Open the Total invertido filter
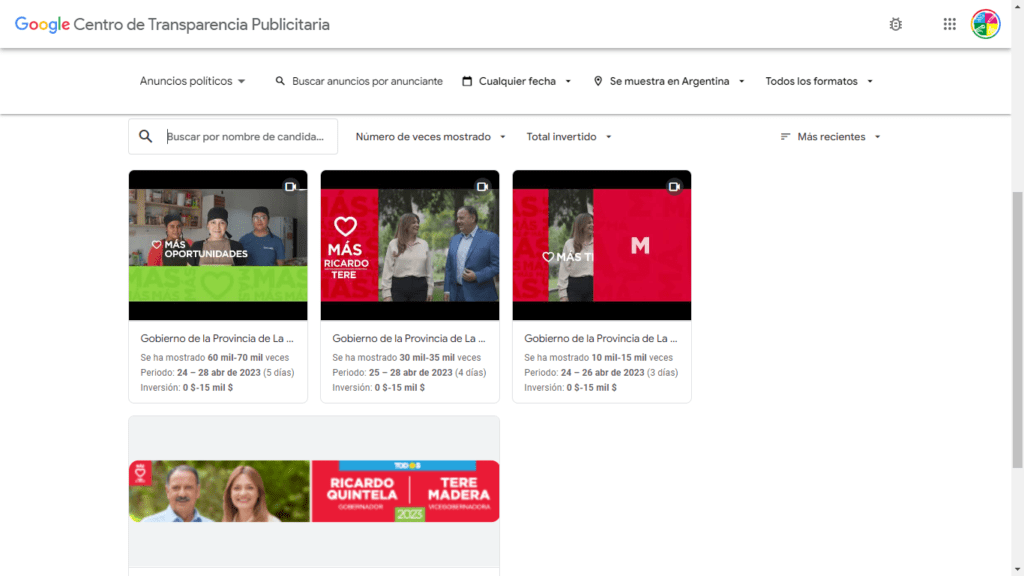1024x576 pixels. (x=568, y=137)
